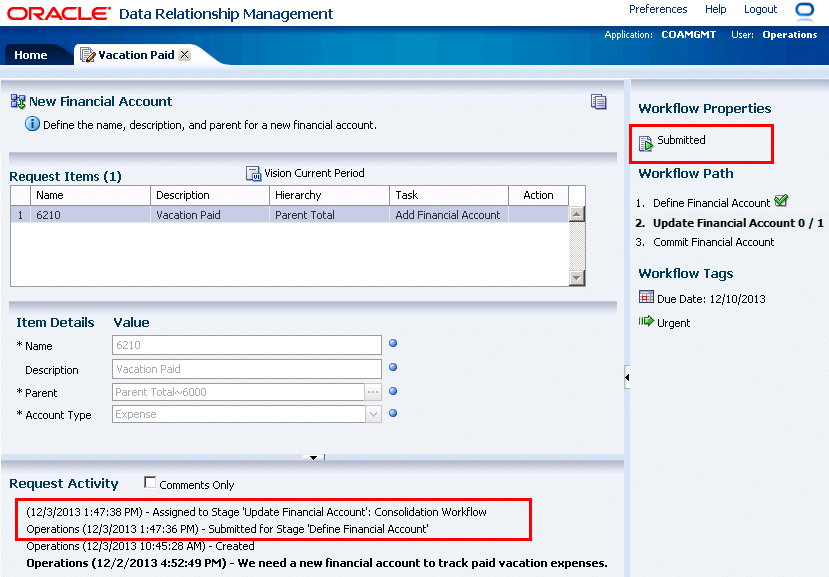Click the Name column header
This screenshot has height=577, width=829.
pos(90,195)
